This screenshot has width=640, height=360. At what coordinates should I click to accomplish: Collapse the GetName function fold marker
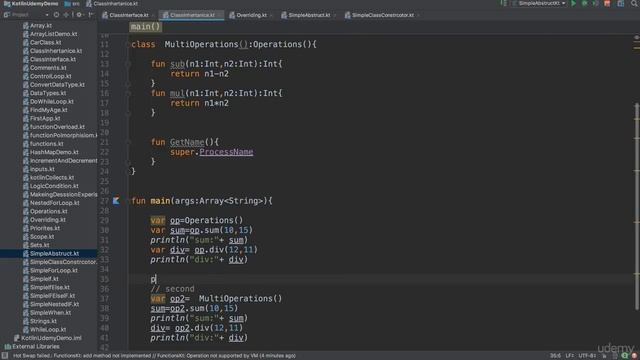[x=128, y=142]
